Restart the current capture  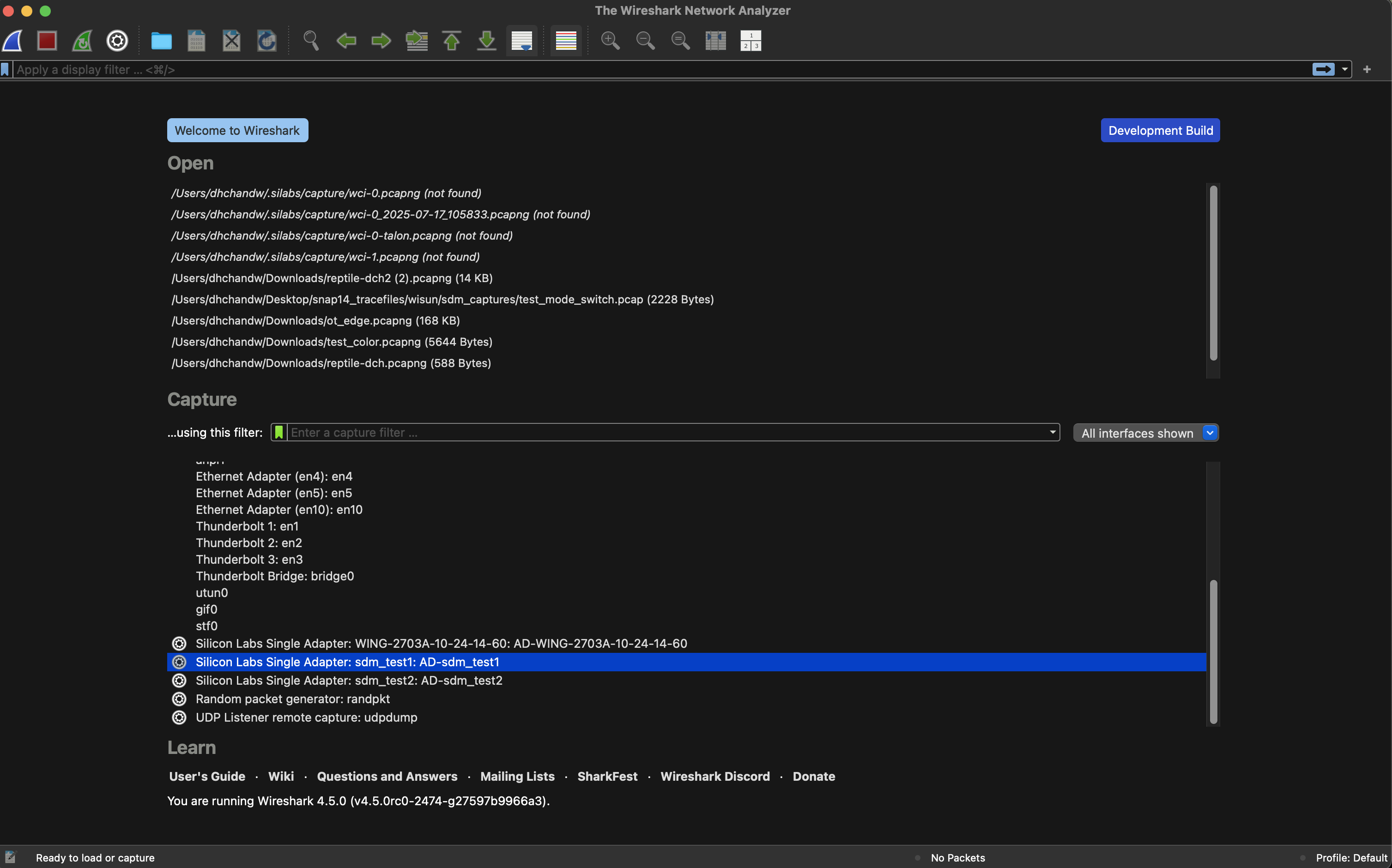[x=82, y=41]
